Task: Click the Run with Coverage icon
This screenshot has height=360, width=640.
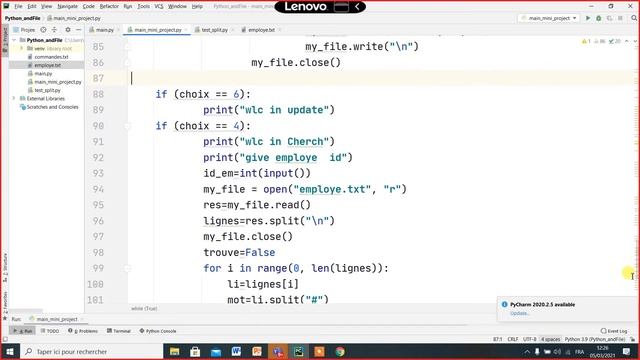Action: pos(609,18)
